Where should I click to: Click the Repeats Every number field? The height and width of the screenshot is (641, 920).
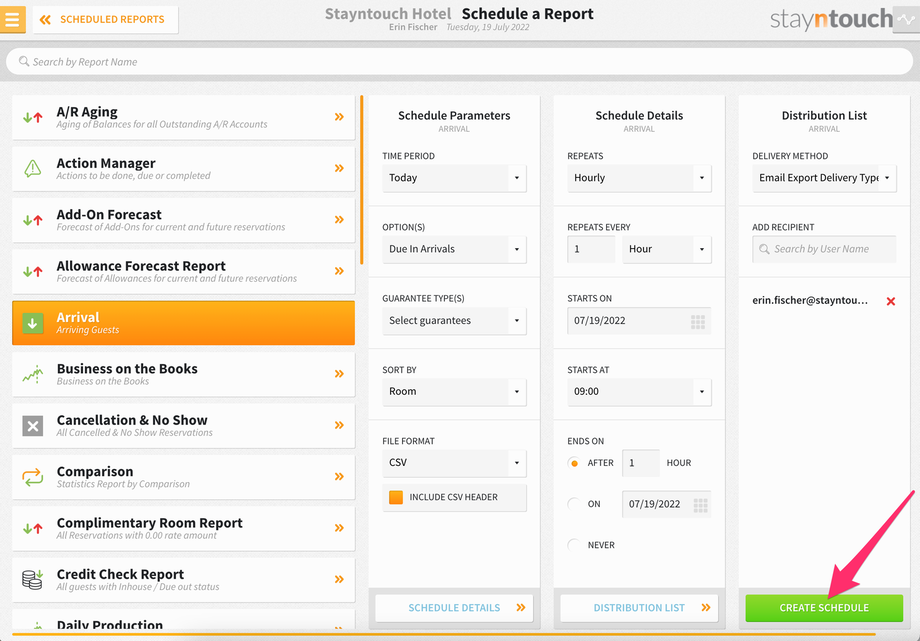[x=591, y=249]
